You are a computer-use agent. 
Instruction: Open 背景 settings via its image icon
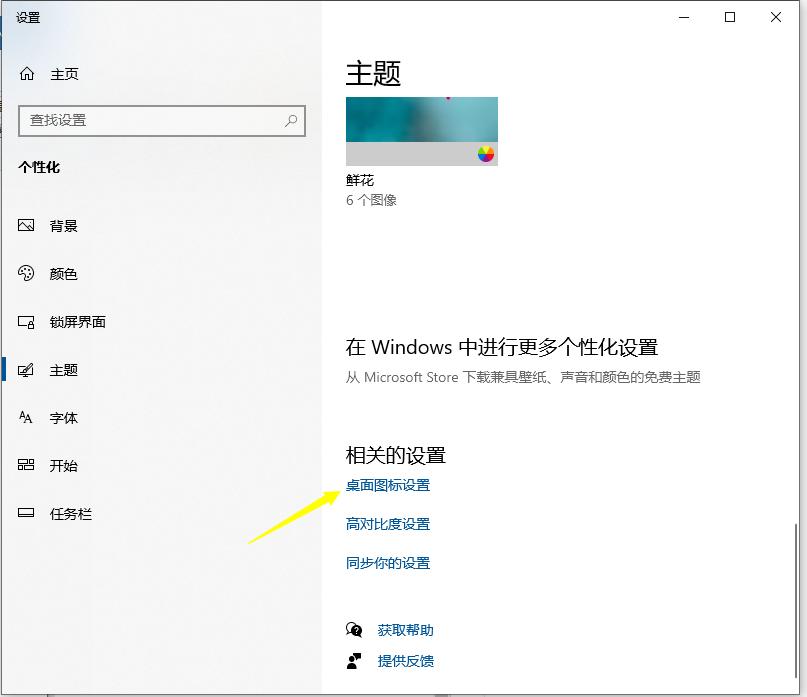point(25,225)
